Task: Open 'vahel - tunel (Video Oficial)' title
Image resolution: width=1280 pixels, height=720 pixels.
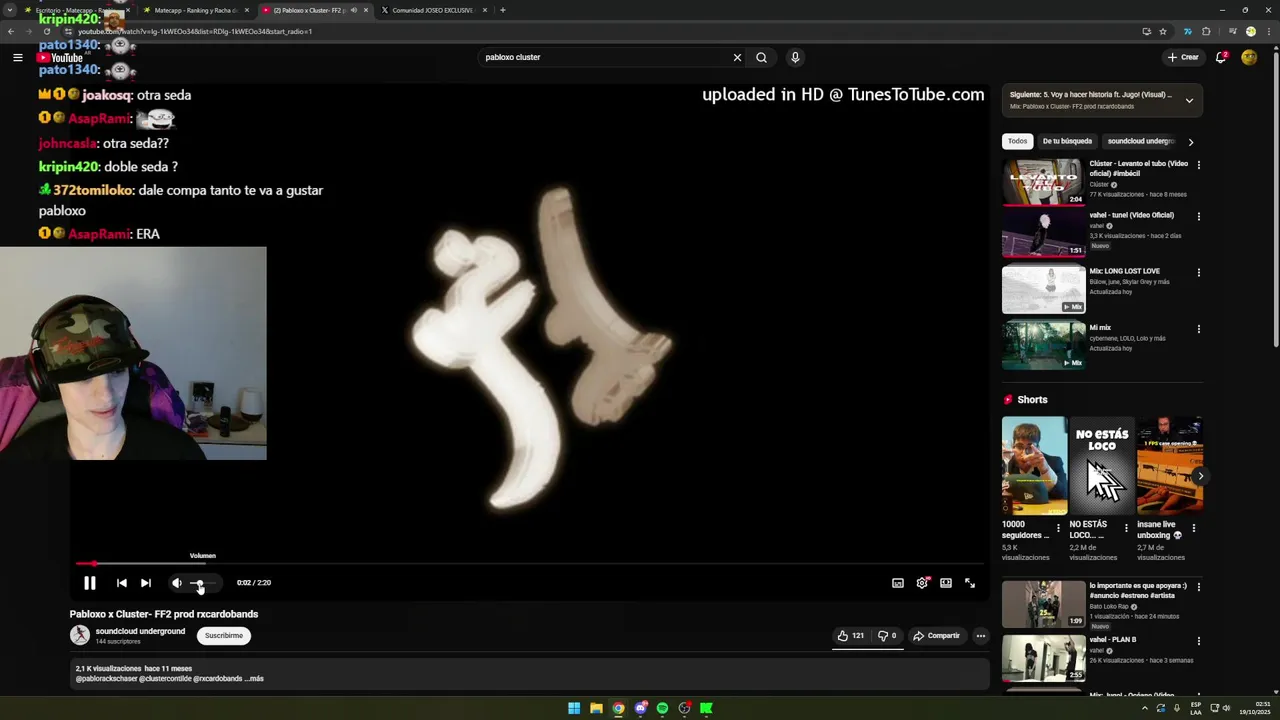Action: tap(1131, 215)
